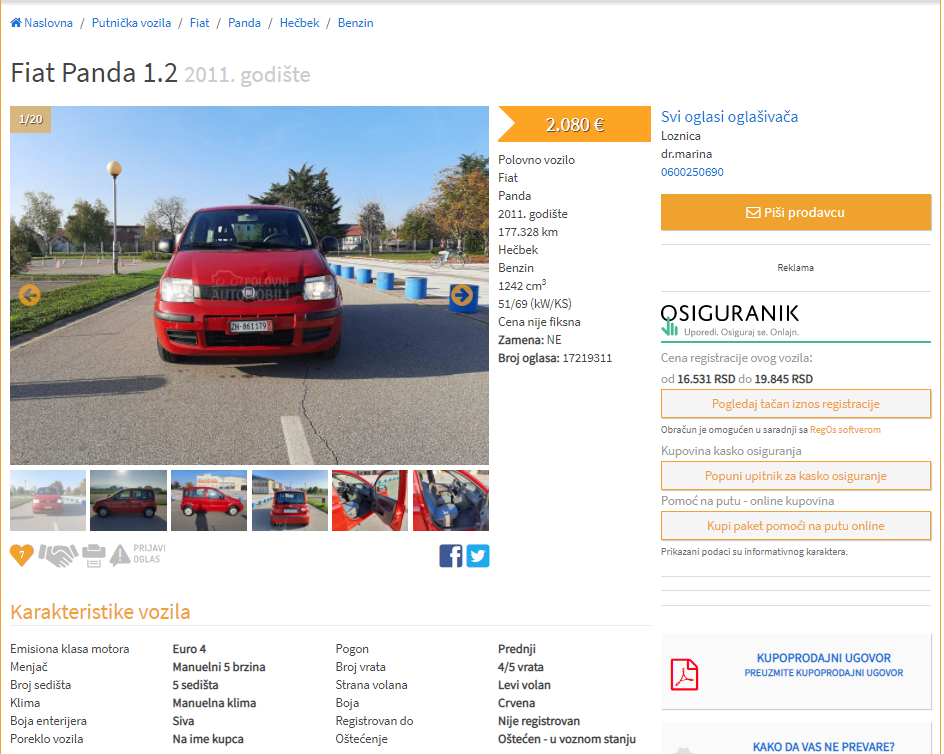Print the ad using printer icon

point(93,555)
